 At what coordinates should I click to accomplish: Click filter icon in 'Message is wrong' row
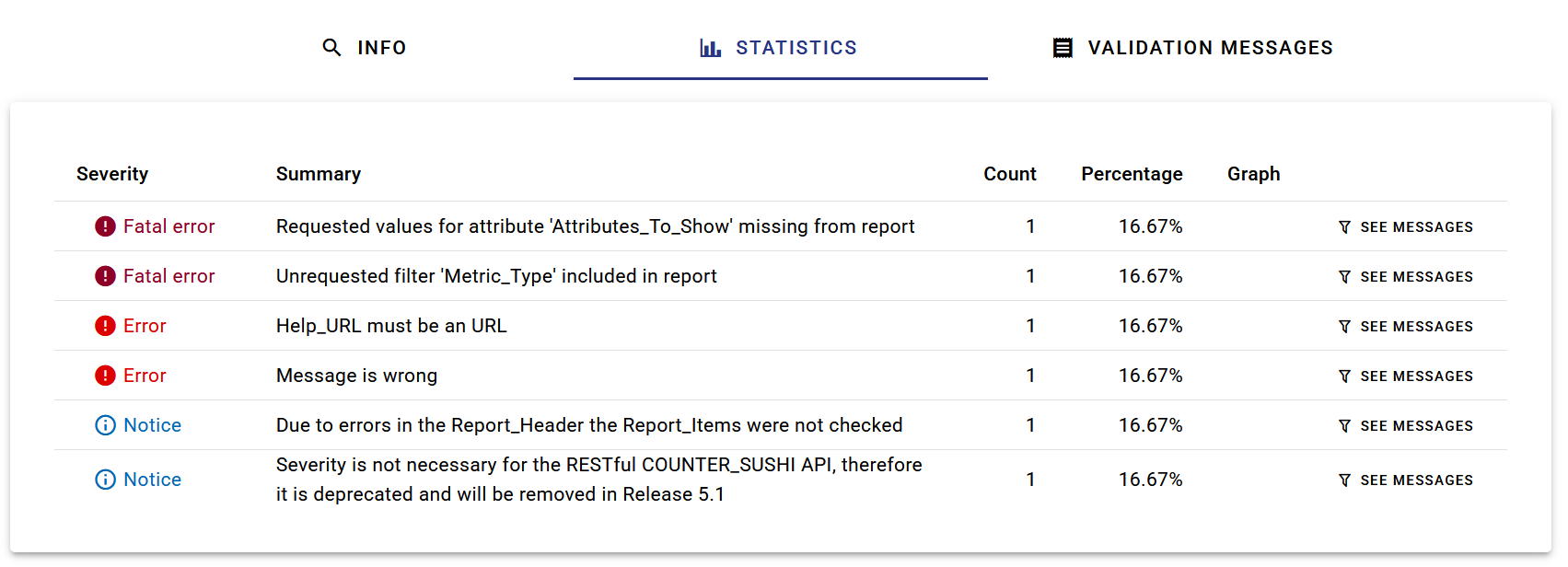coord(1344,376)
